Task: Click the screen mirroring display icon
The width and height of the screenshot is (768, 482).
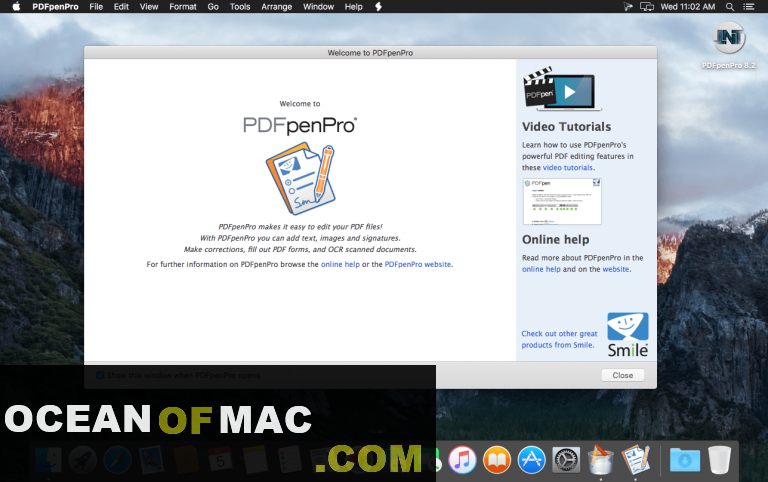Action: click(647, 6)
